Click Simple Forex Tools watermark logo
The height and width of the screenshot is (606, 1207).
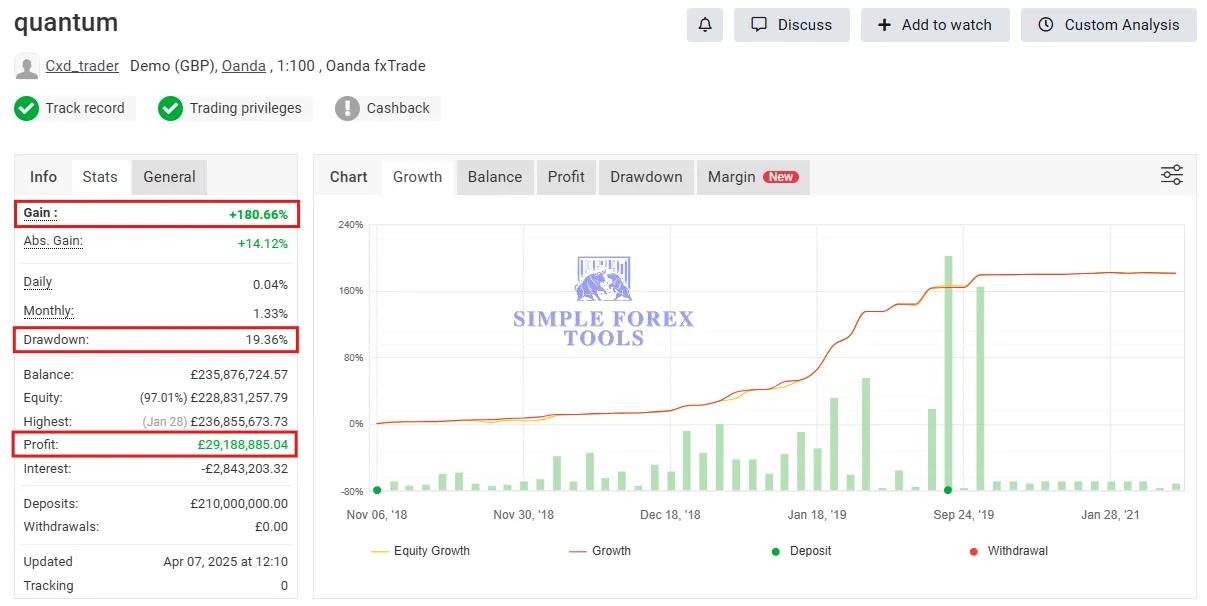(603, 301)
